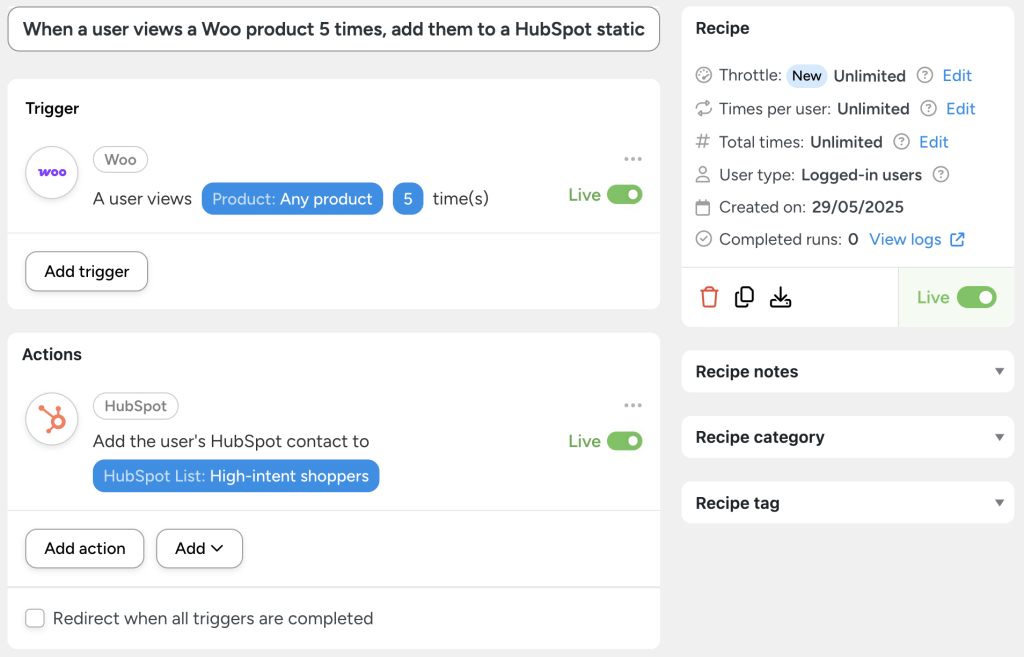Open the Add dropdown in Actions
The width and height of the screenshot is (1024, 657).
(199, 548)
